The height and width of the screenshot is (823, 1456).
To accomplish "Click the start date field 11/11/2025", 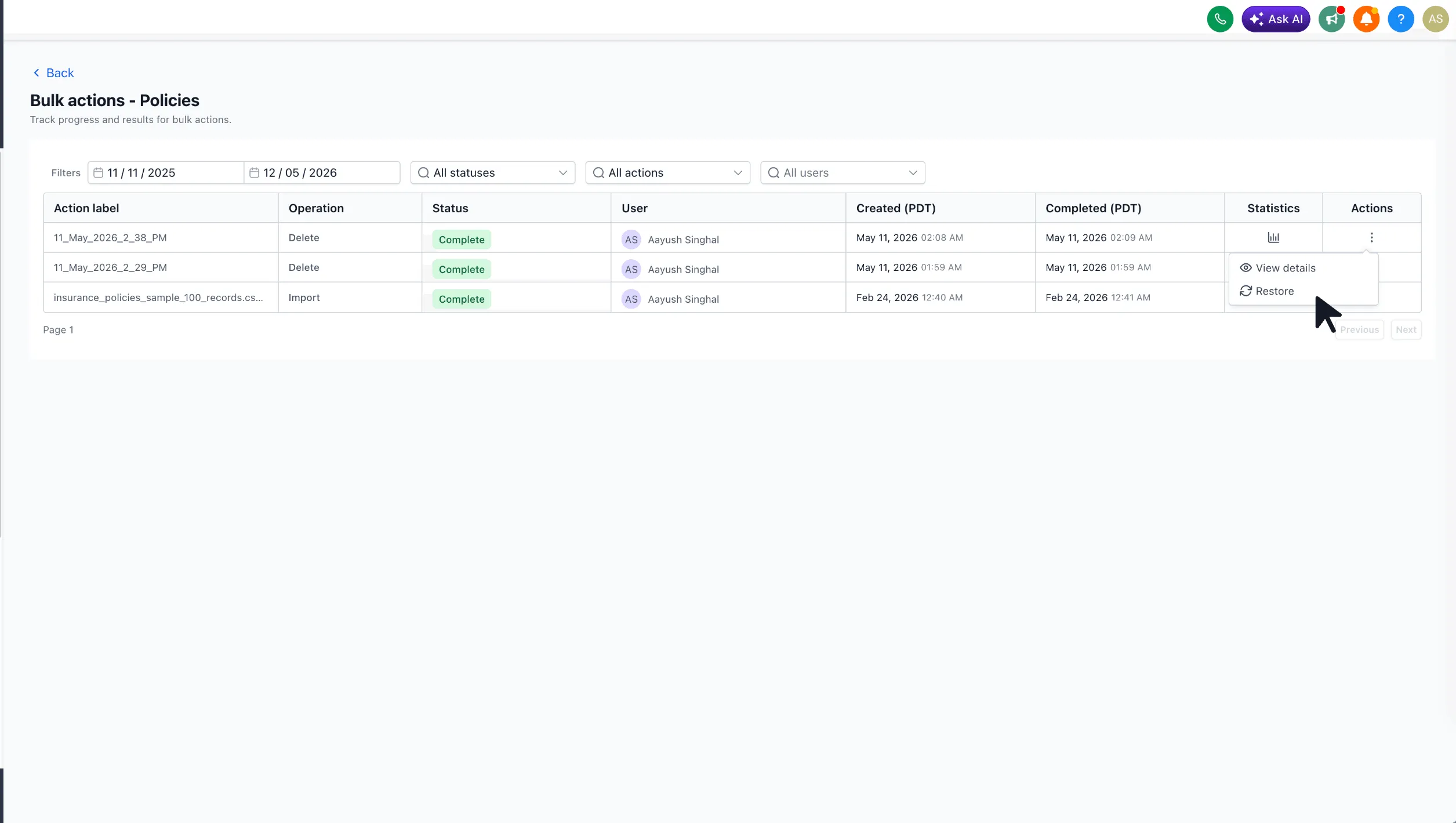I will (166, 173).
